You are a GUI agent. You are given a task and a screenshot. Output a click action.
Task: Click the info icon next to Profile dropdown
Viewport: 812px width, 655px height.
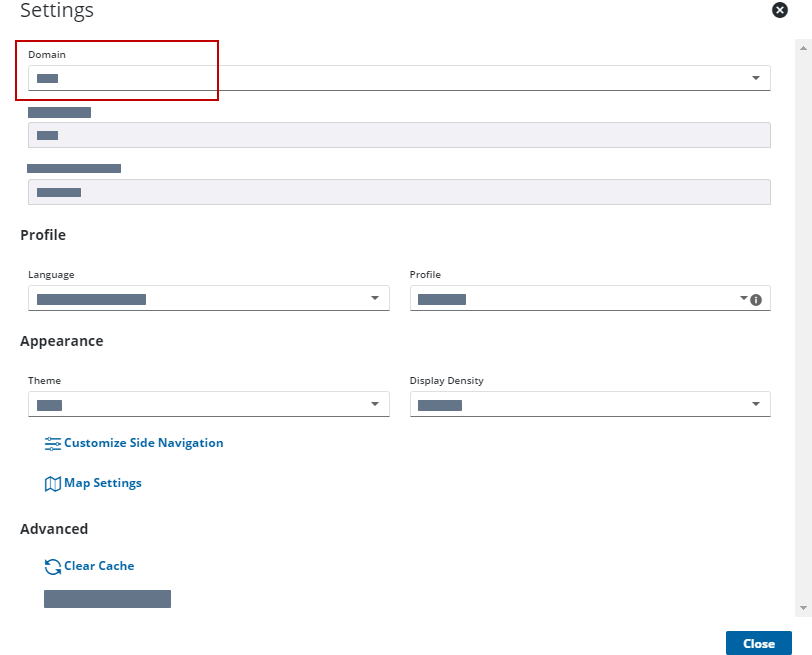click(x=756, y=299)
